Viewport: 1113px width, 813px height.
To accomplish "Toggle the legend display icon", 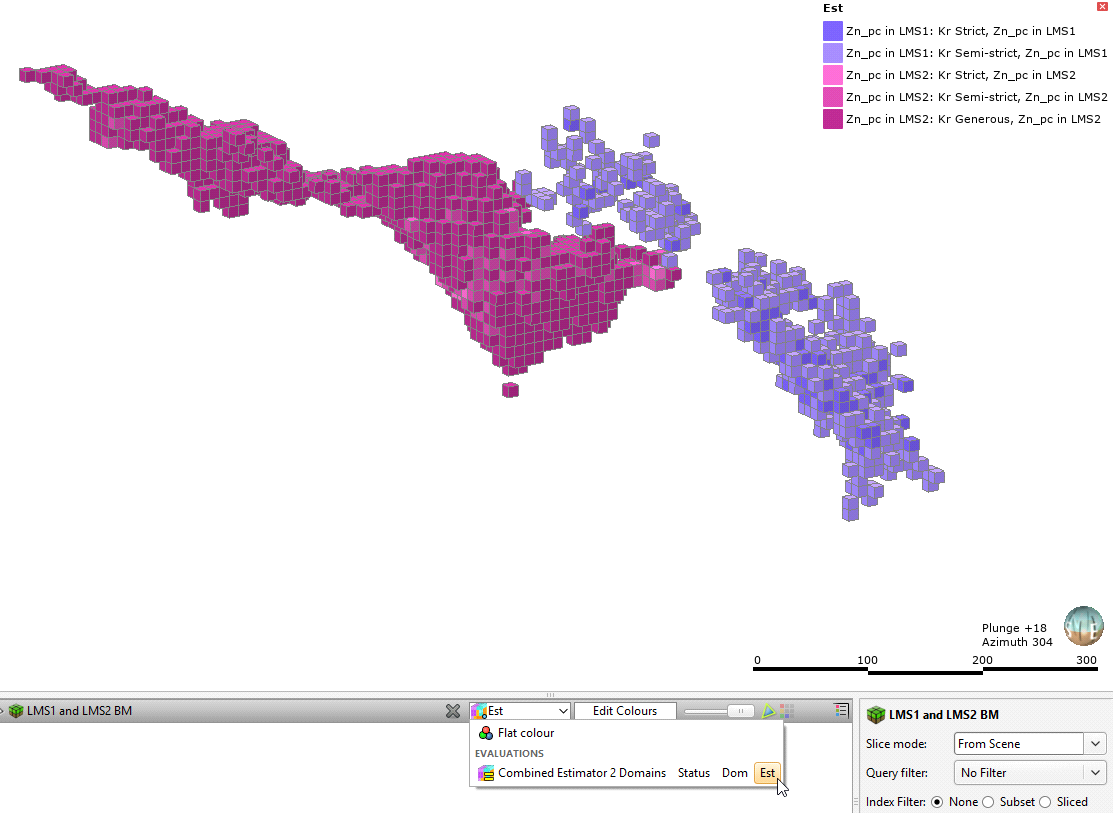I will pyautogui.click(x=841, y=710).
